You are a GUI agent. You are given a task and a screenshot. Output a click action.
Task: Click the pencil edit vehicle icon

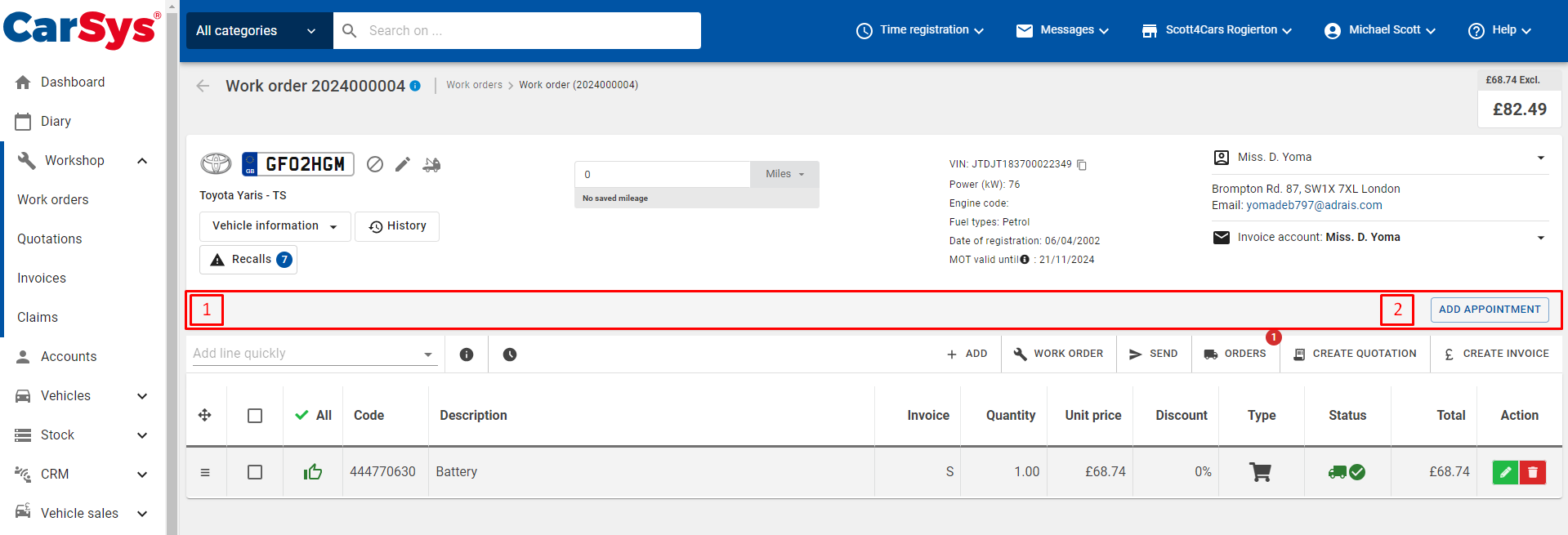pos(402,164)
